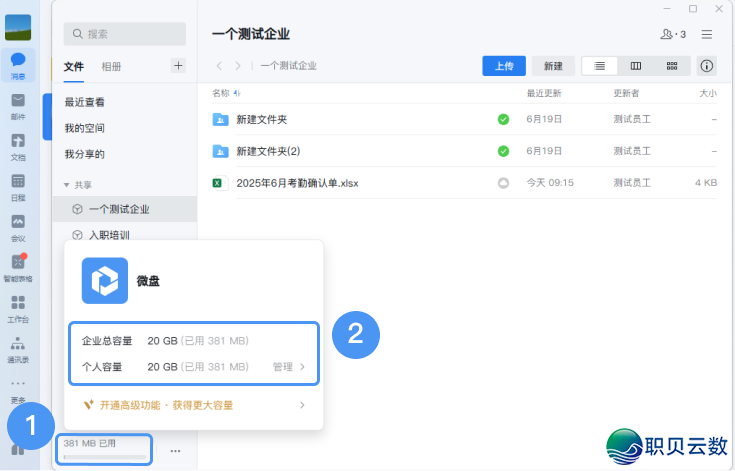Open the Smart Sheets (智能表格) sidebar icon
Viewport: 735px width, 471px height.
18,268
